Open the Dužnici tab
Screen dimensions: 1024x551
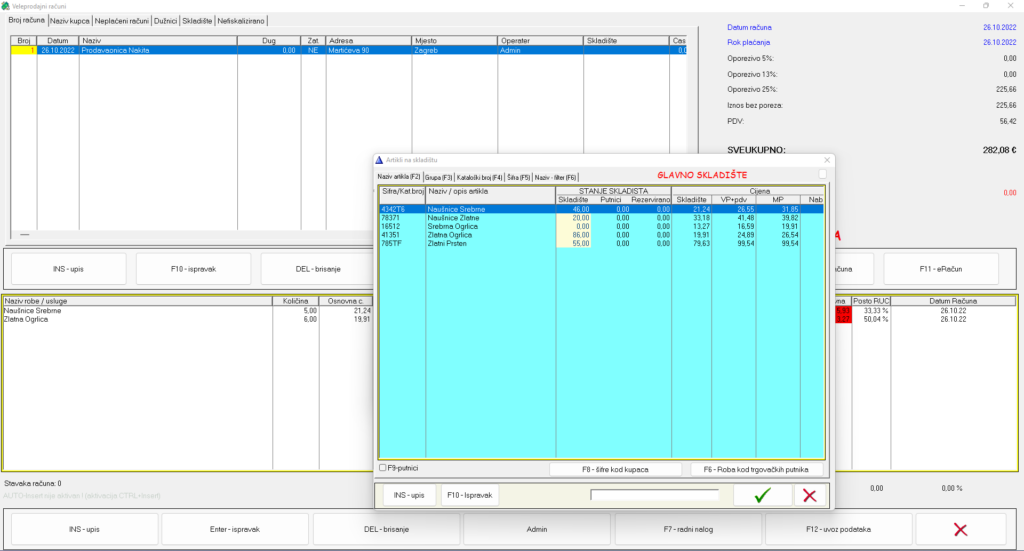pos(165,20)
